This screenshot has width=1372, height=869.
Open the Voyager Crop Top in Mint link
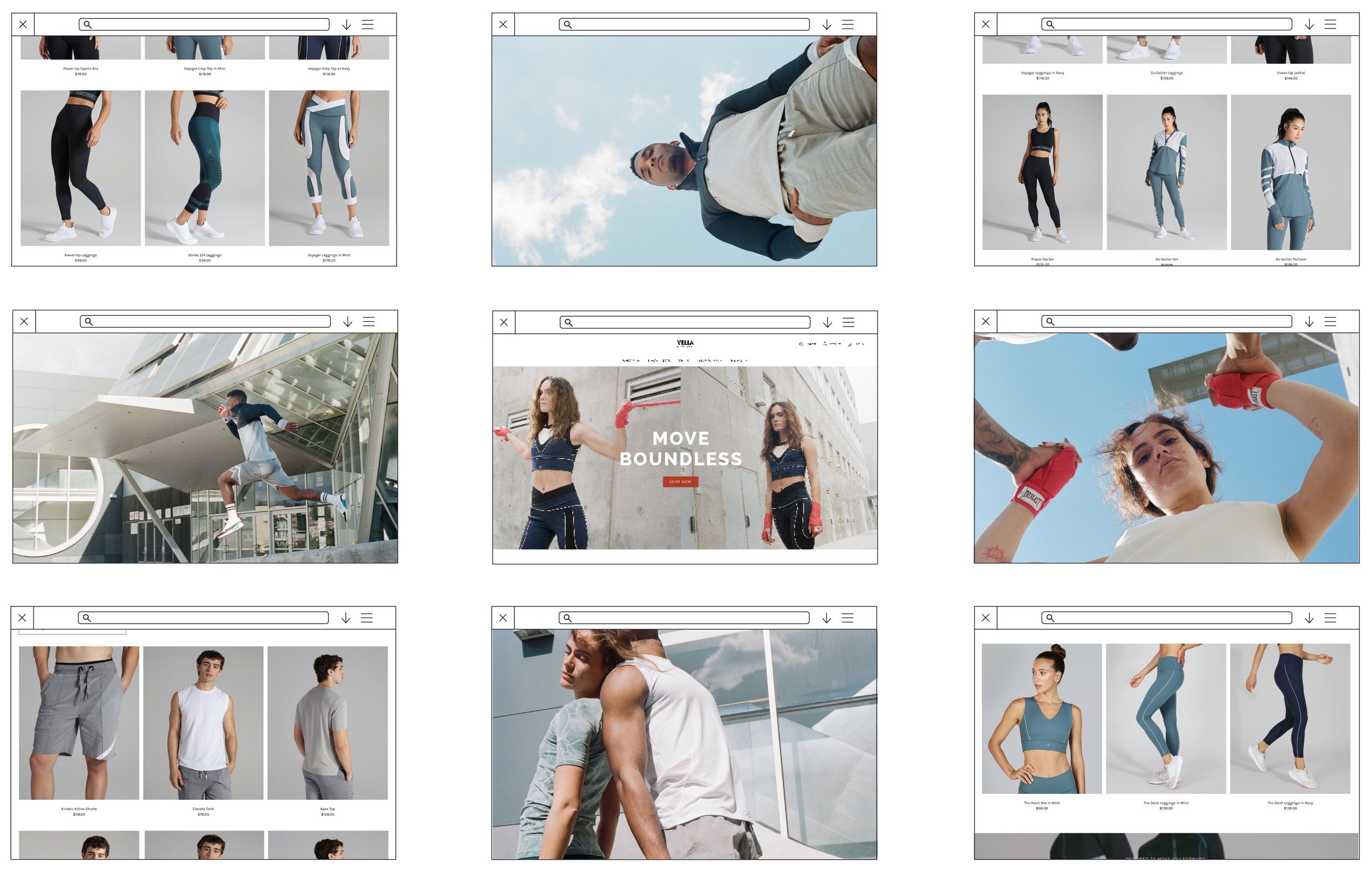pos(205,69)
